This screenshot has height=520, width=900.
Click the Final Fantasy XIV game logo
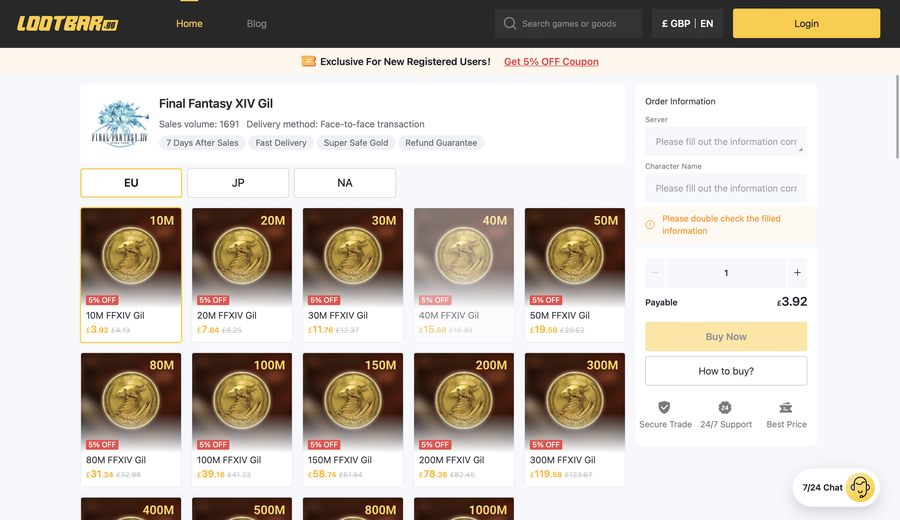[120, 124]
